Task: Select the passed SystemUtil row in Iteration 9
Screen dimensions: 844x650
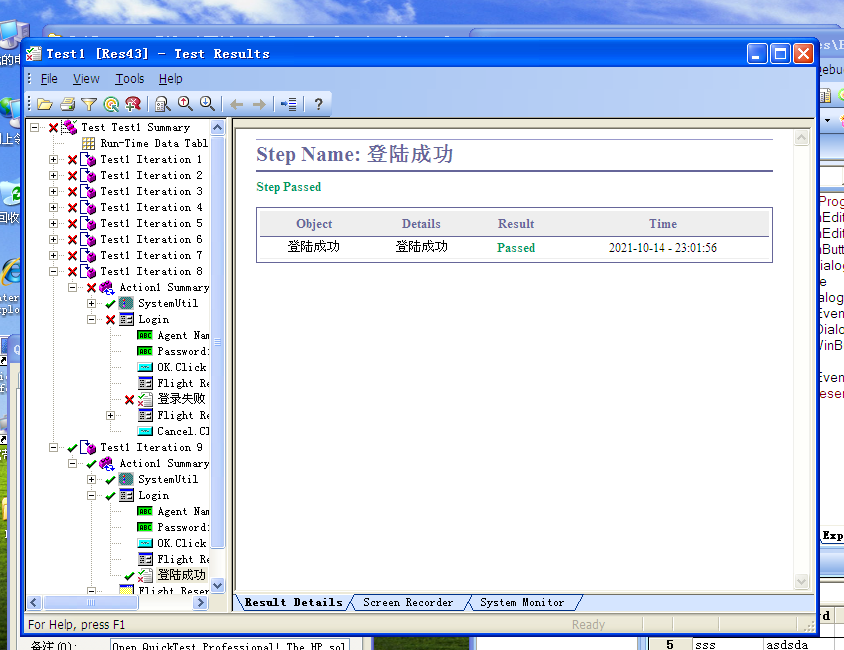Action: (168, 479)
